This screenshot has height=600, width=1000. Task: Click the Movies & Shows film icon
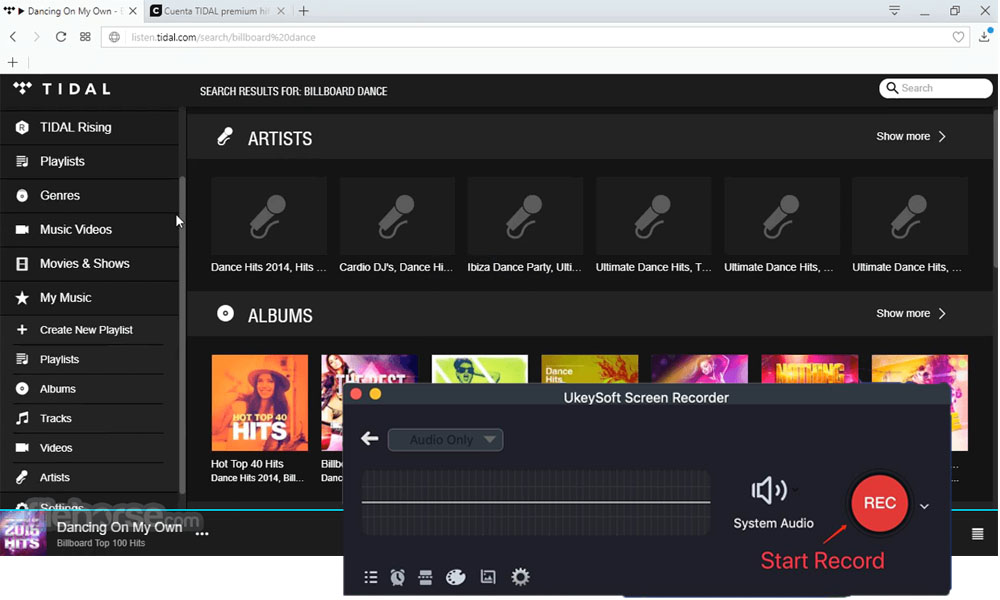pyautogui.click(x=22, y=263)
